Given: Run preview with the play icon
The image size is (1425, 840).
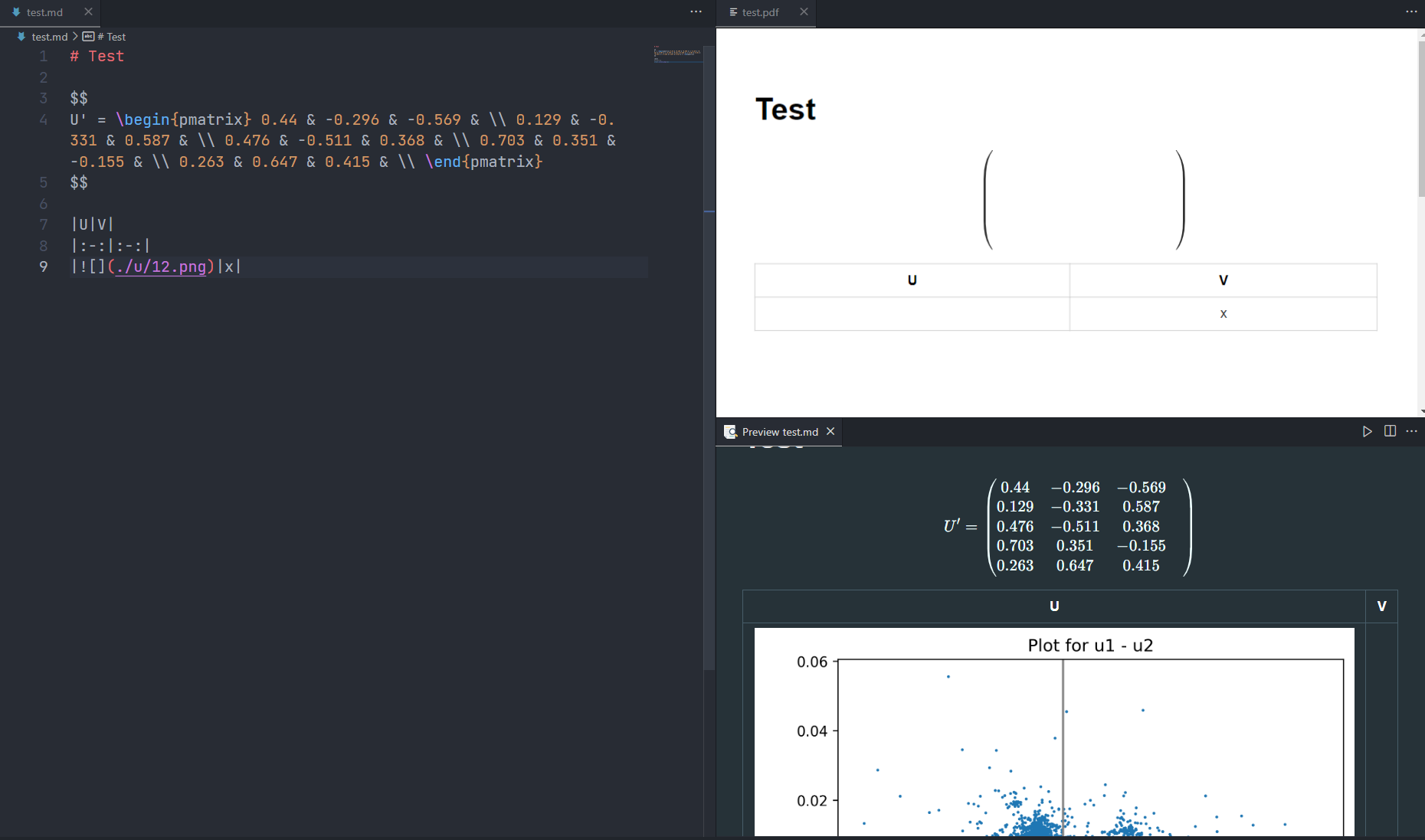Looking at the screenshot, I should click(1368, 431).
